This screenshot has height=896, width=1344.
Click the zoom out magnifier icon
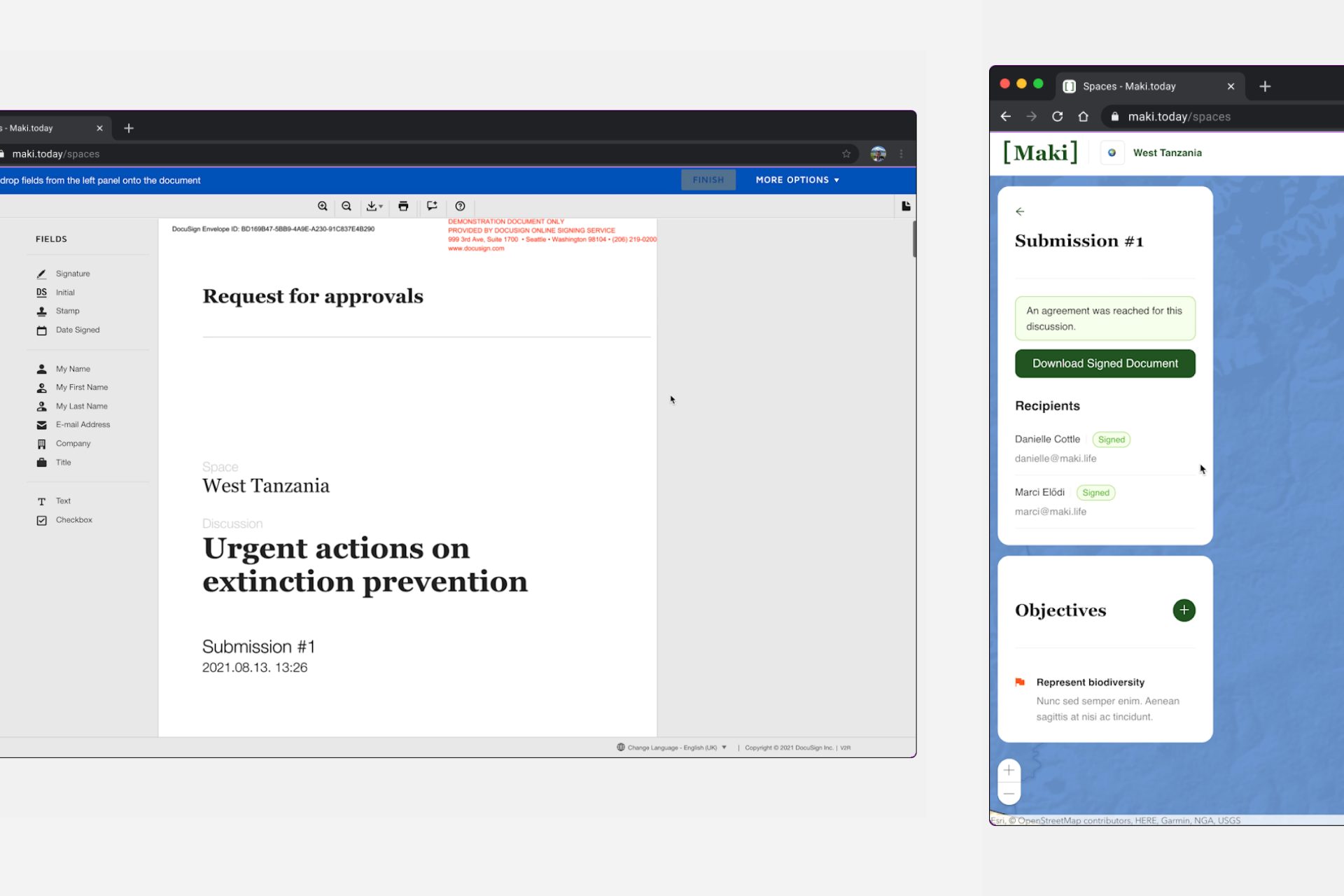coord(346,206)
